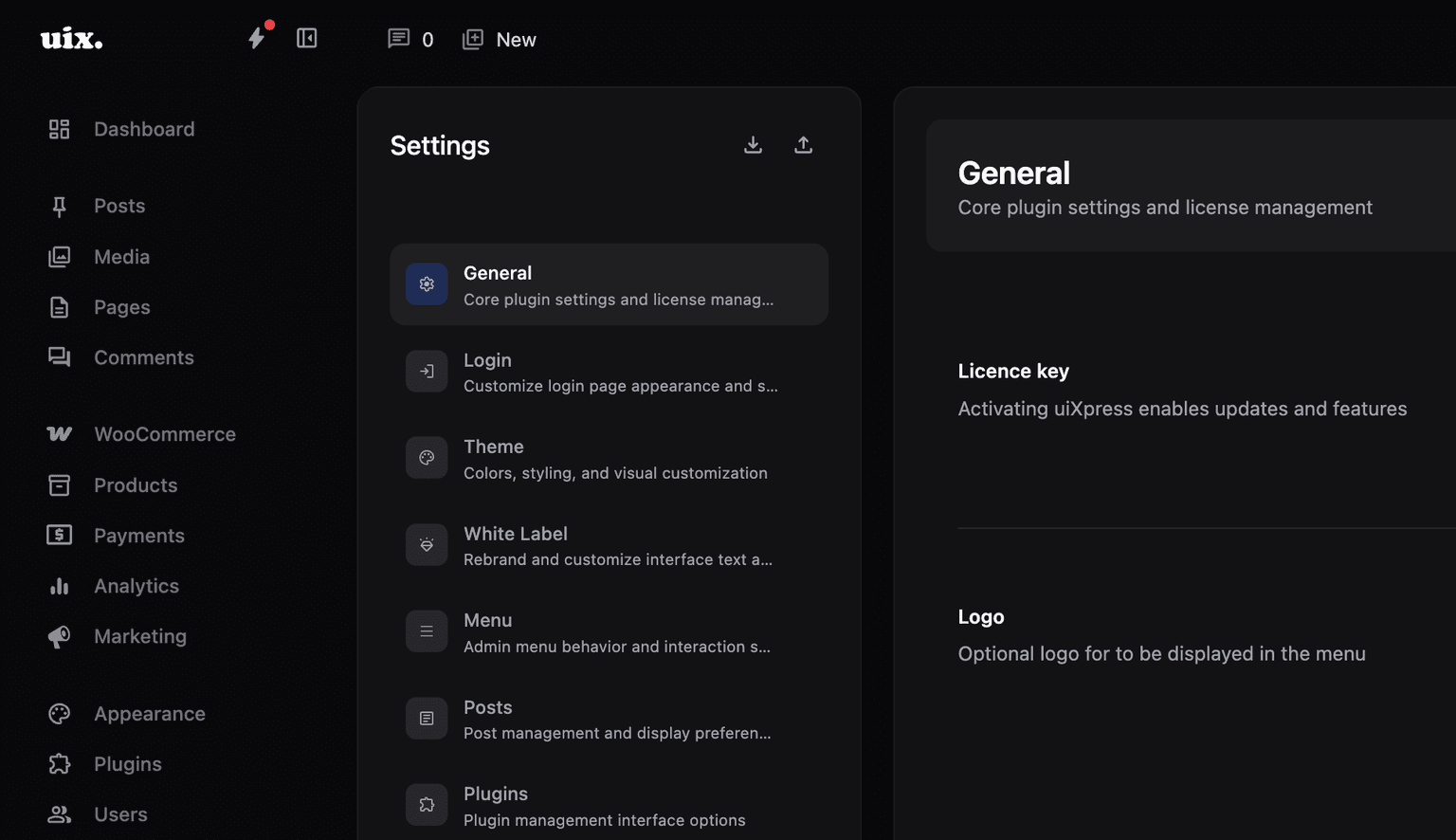Open the Dashboard menu item

[144, 129]
